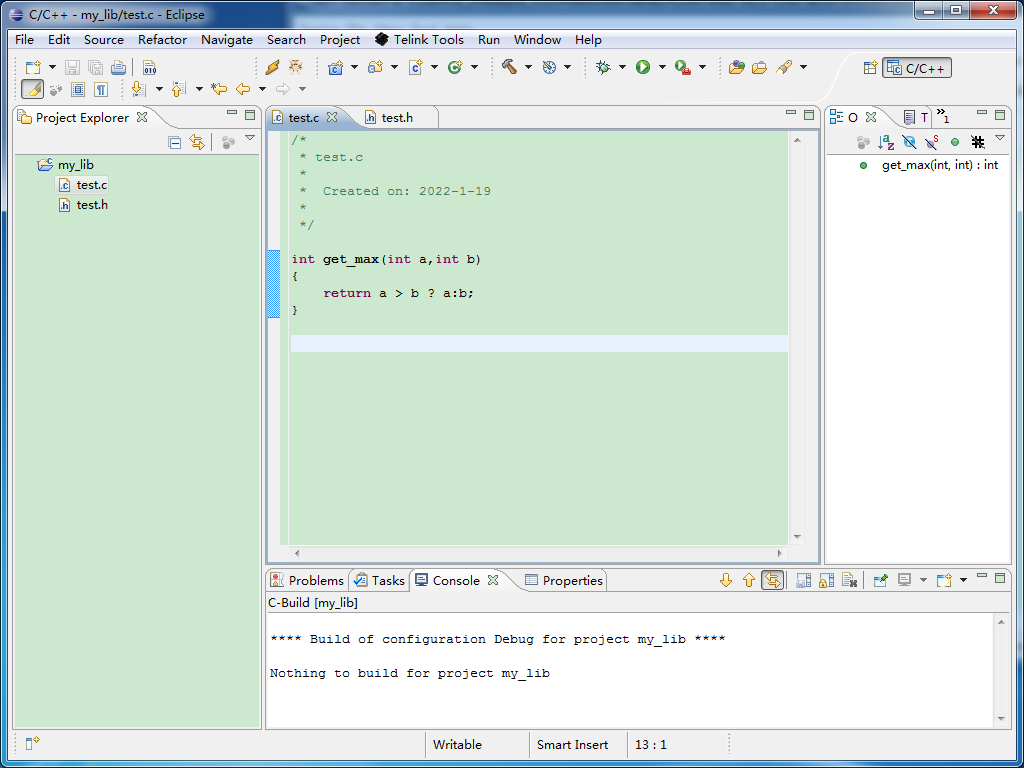Switch to the test.h editor tab
This screenshot has height=768, width=1024.
click(397, 118)
